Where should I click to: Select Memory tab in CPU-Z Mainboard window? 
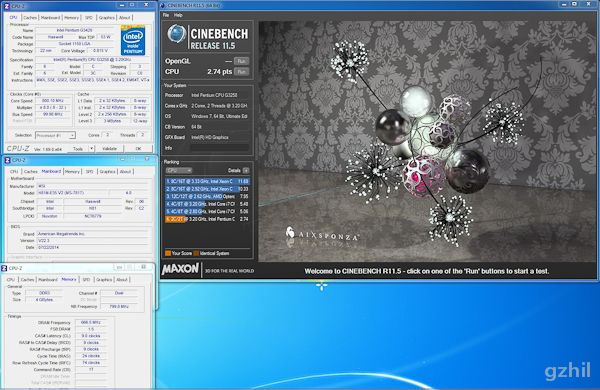pyautogui.click(x=72, y=171)
